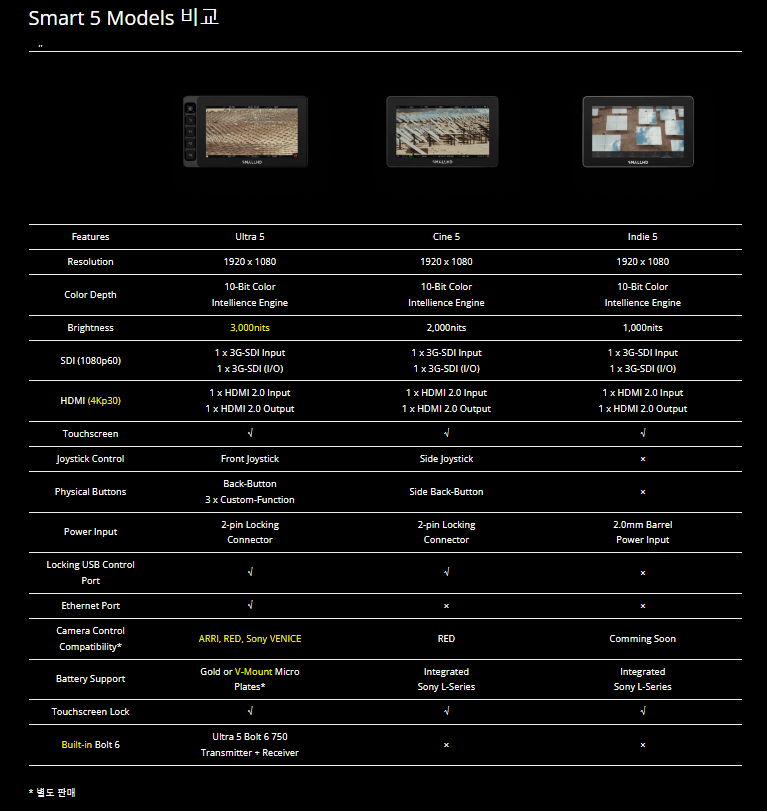Click "Gold or V-Mount Micro Plates*" cell
This screenshot has height=811, width=767.
click(x=250, y=679)
